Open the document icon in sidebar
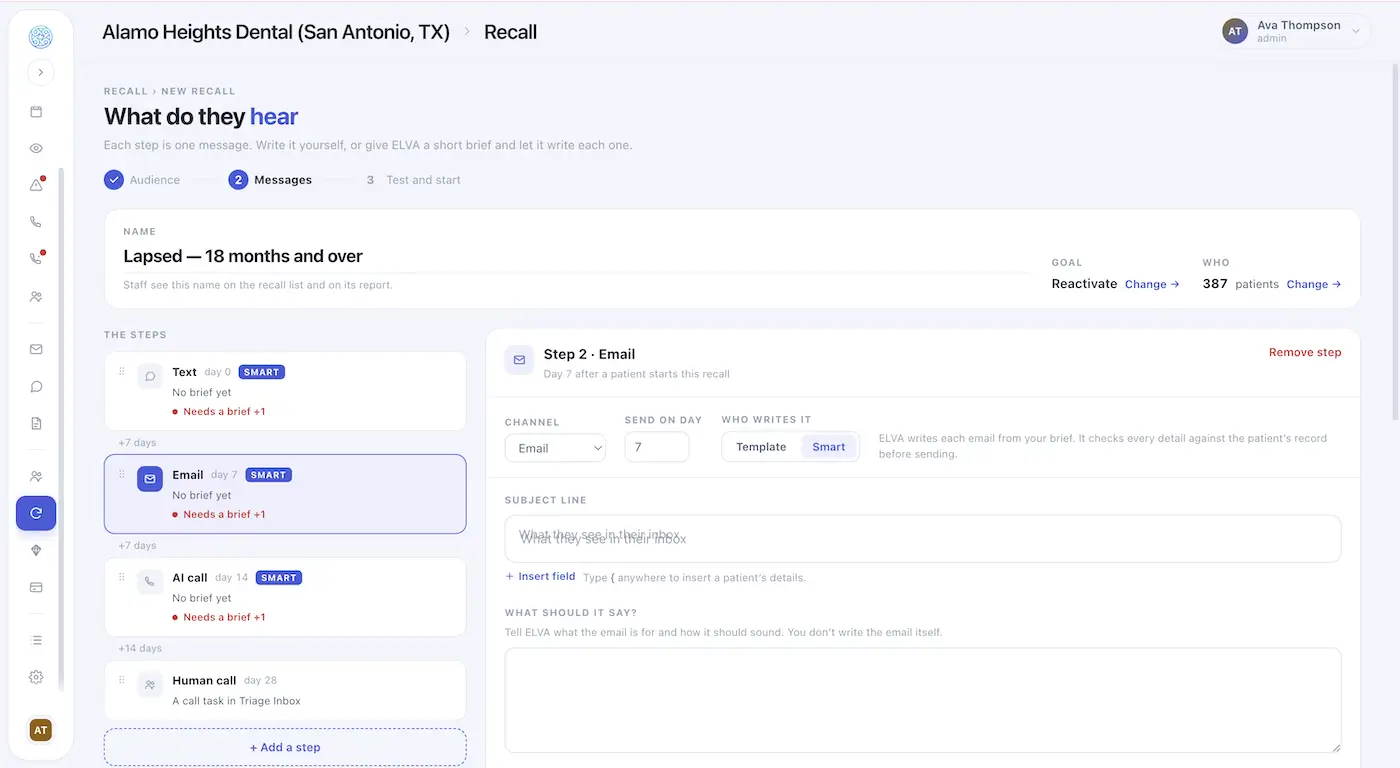1400x768 pixels. pos(36,424)
